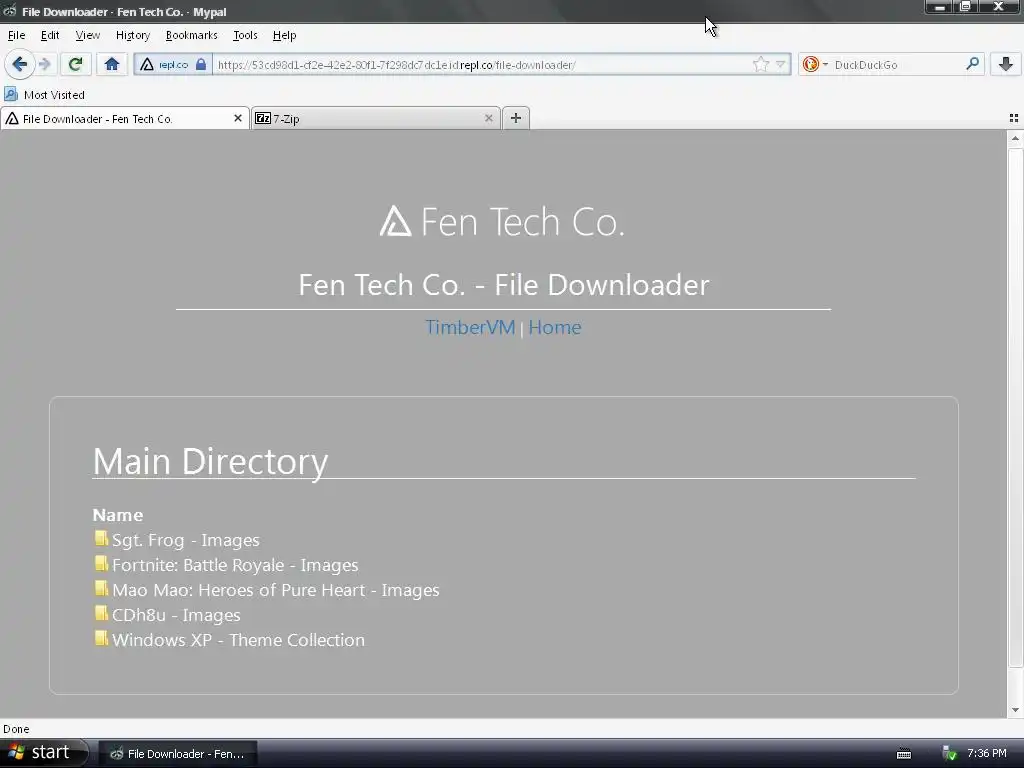
Task: Minimize the Mypal browser window
Action: pyautogui.click(x=940, y=7)
